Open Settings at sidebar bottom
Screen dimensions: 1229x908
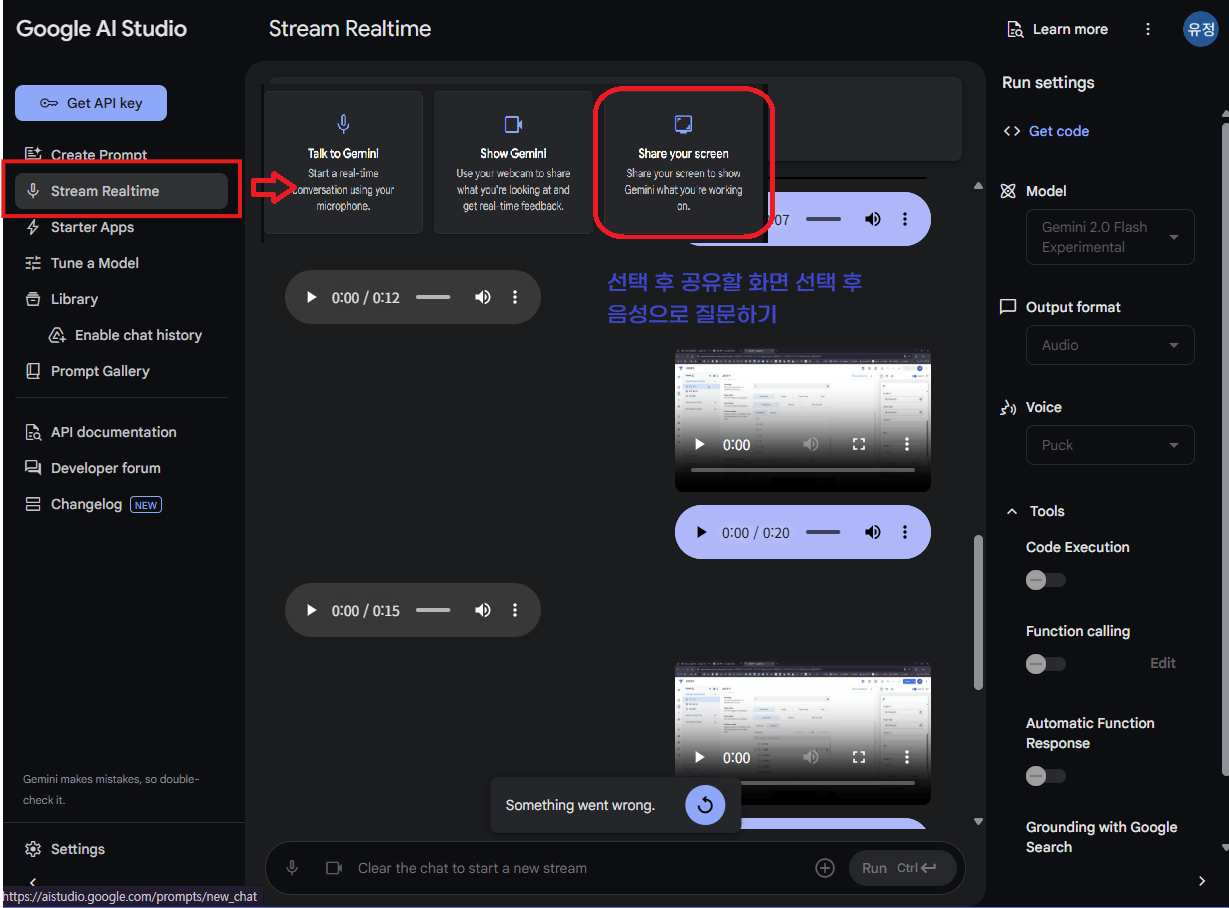(x=77, y=849)
